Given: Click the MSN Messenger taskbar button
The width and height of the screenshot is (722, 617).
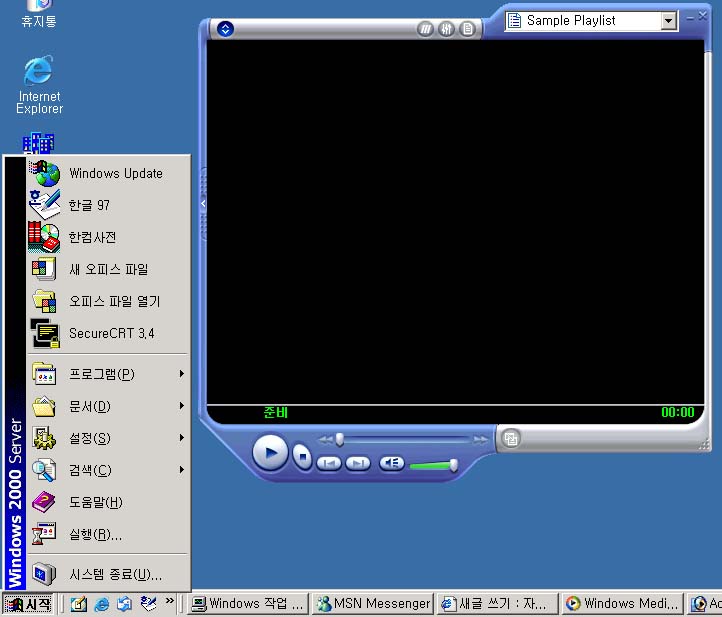Looking at the screenshot, I should (x=373, y=603).
